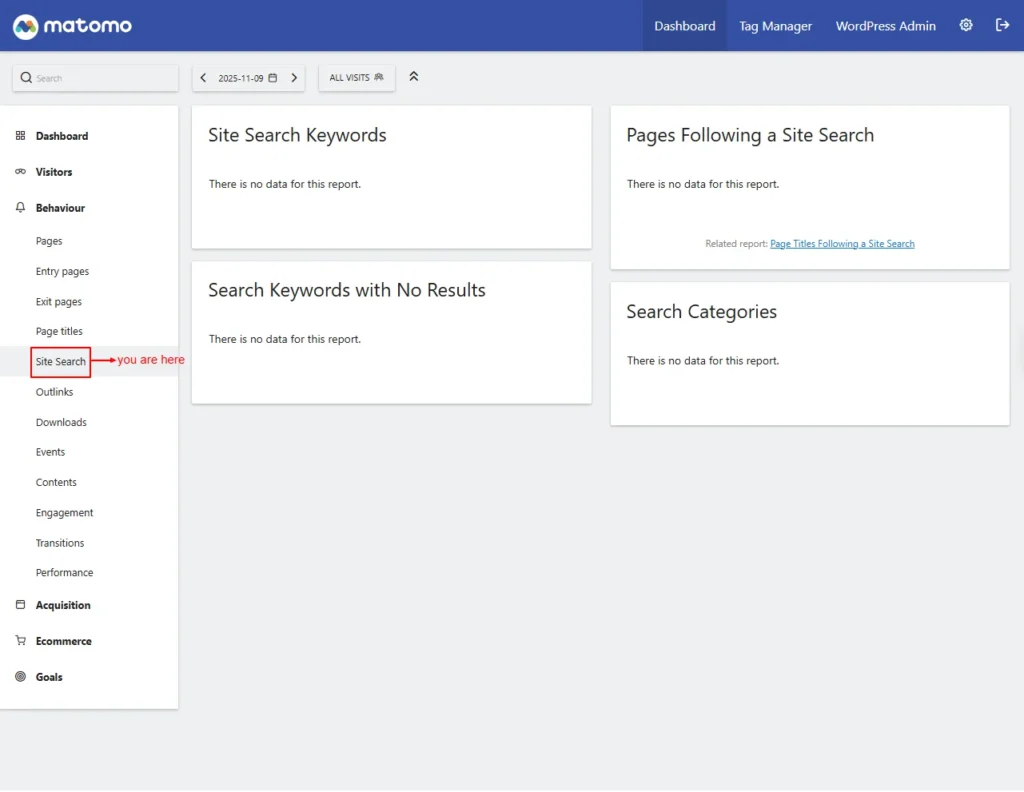This screenshot has height=792, width=1024.
Task: Click the Matomo logo in header
Action: click(x=72, y=26)
